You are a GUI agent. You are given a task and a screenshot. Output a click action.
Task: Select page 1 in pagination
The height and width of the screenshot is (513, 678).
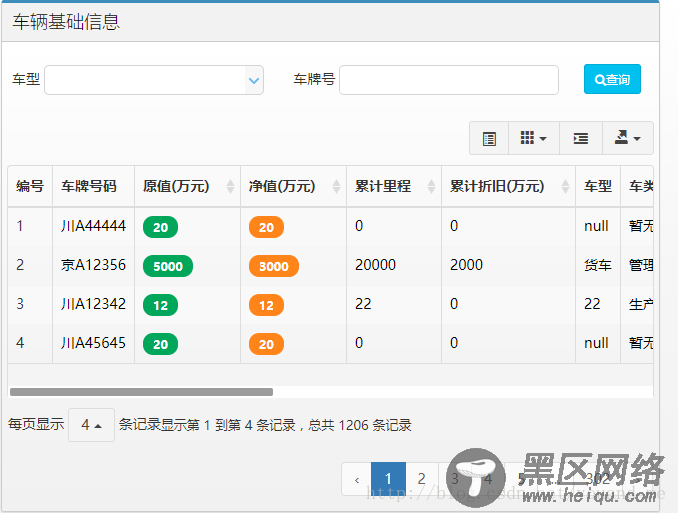pos(388,479)
